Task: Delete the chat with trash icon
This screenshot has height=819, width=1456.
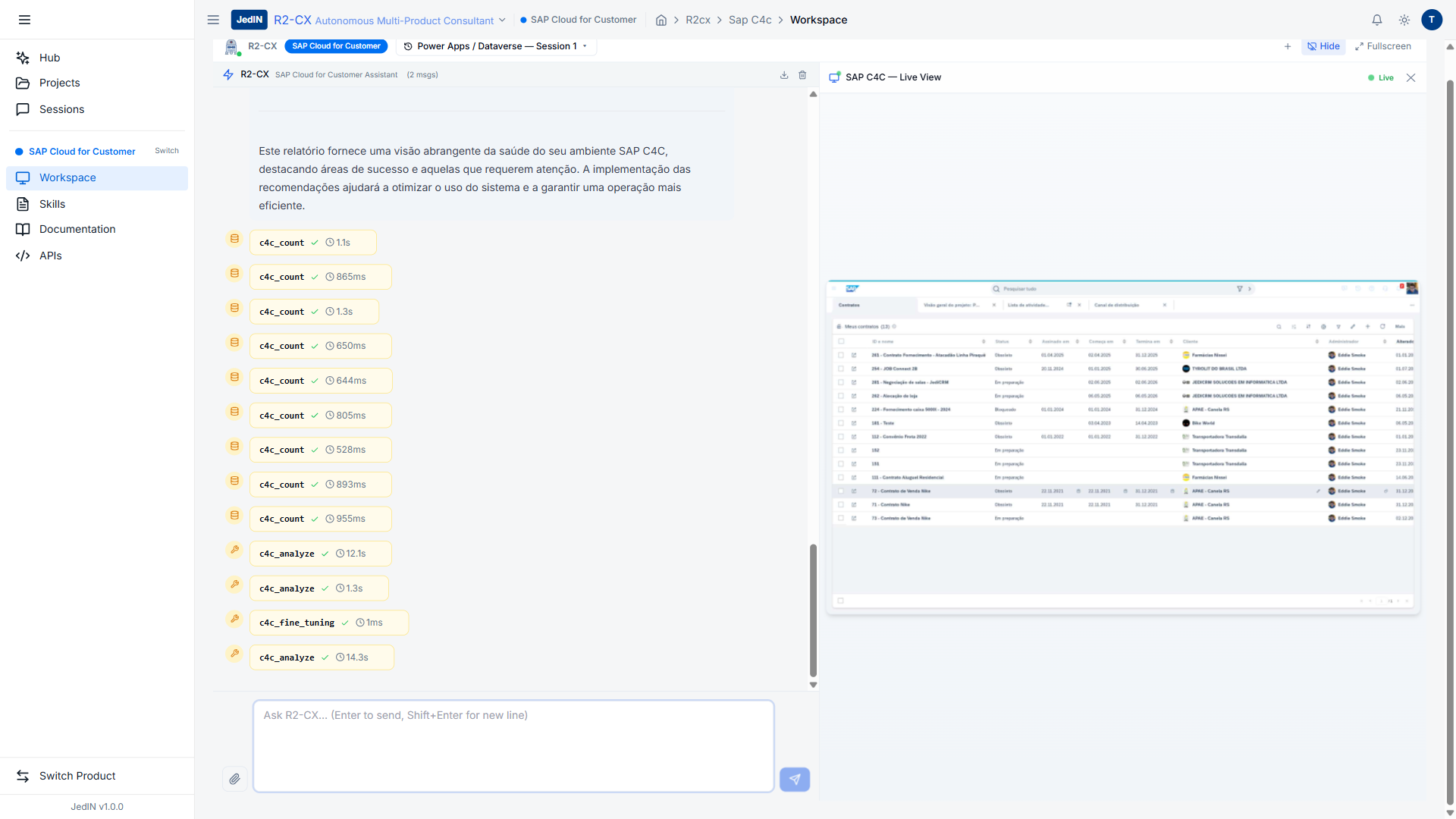Action: tap(802, 75)
